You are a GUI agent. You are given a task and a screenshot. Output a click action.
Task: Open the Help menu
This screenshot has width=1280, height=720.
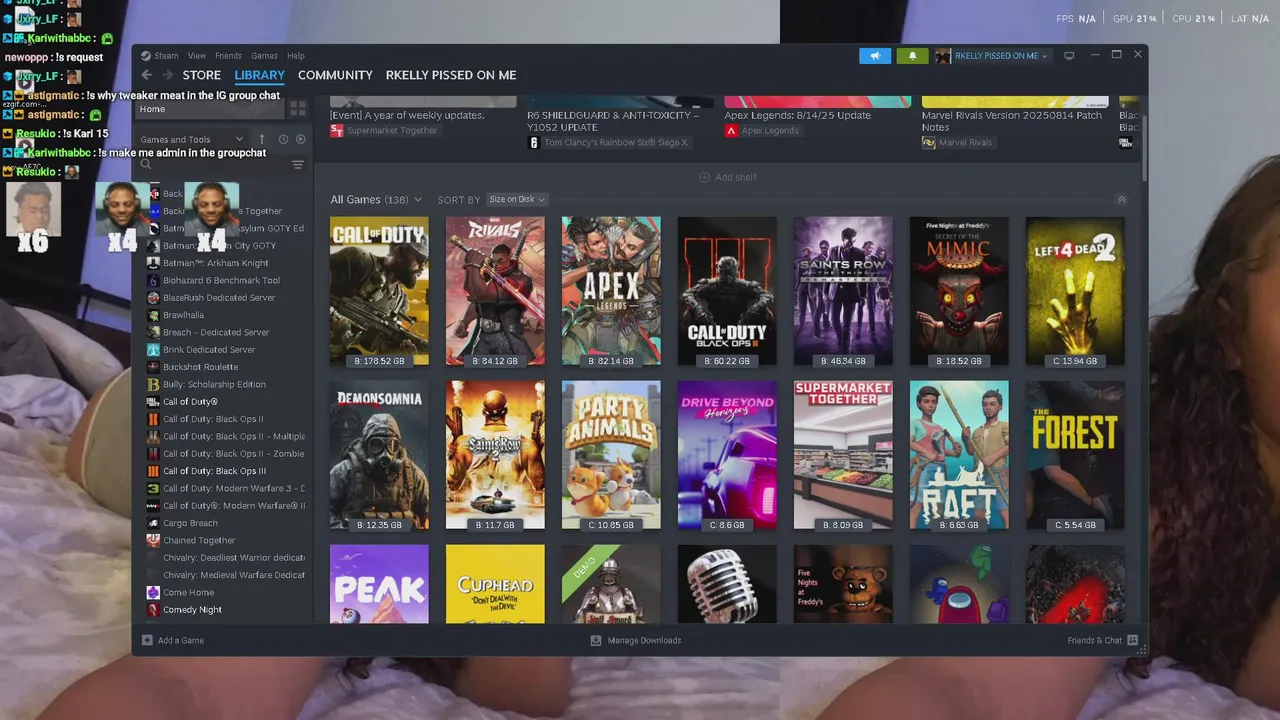pos(296,56)
